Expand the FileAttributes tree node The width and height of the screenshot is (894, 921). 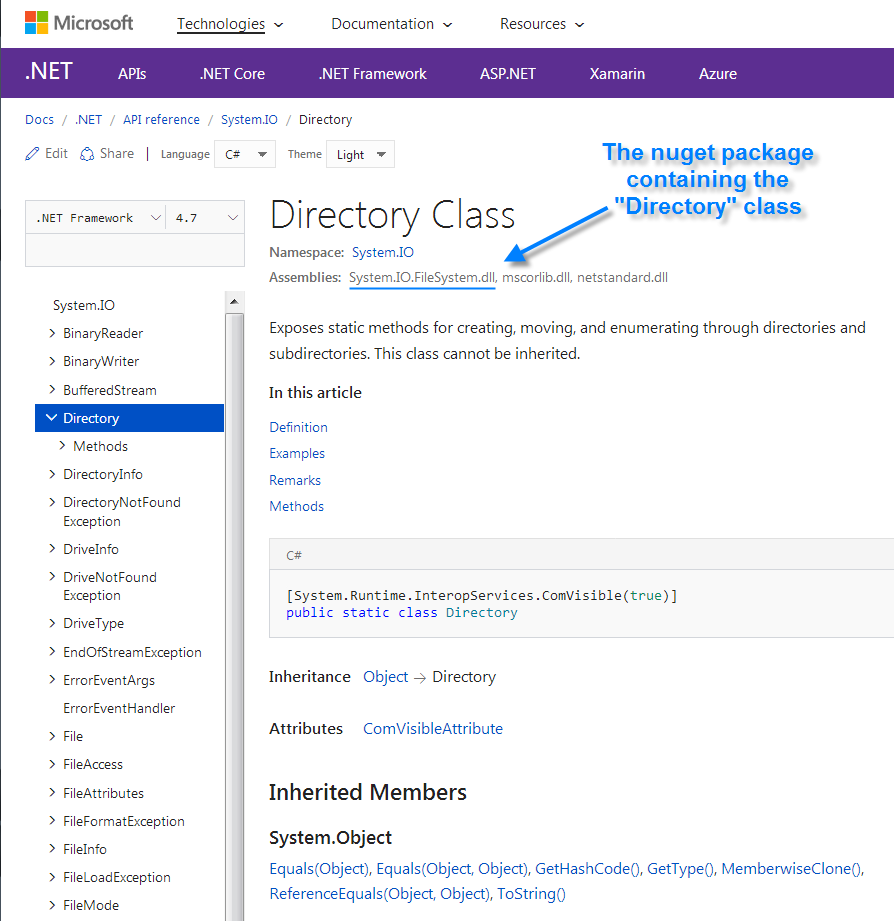point(52,793)
